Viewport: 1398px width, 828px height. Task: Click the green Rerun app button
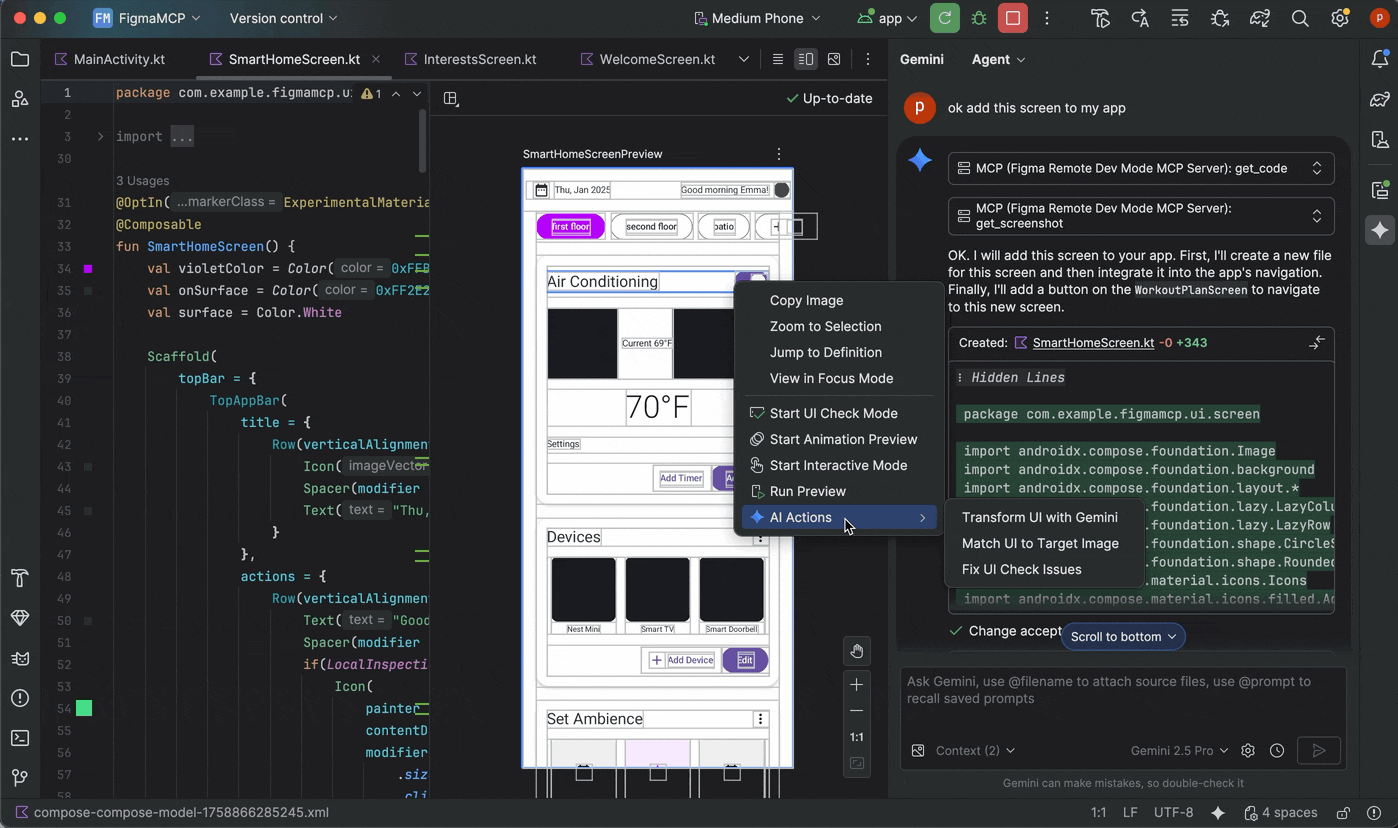(944, 18)
